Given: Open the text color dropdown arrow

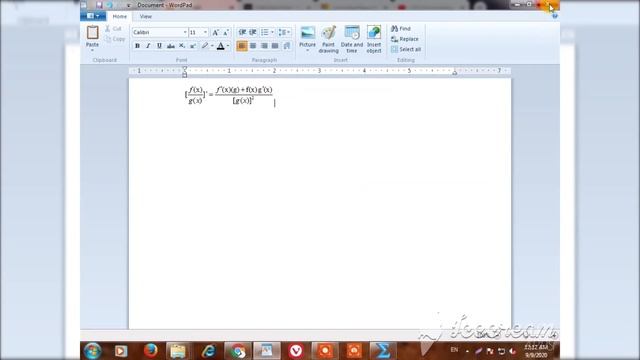Looking at the screenshot, I should coord(228,46).
